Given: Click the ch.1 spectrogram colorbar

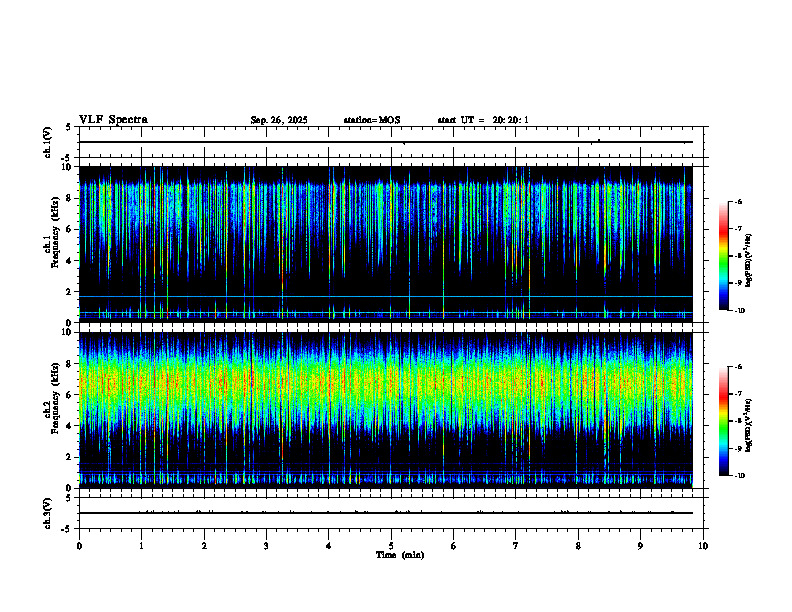Looking at the screenshot, I should [723, 256].
